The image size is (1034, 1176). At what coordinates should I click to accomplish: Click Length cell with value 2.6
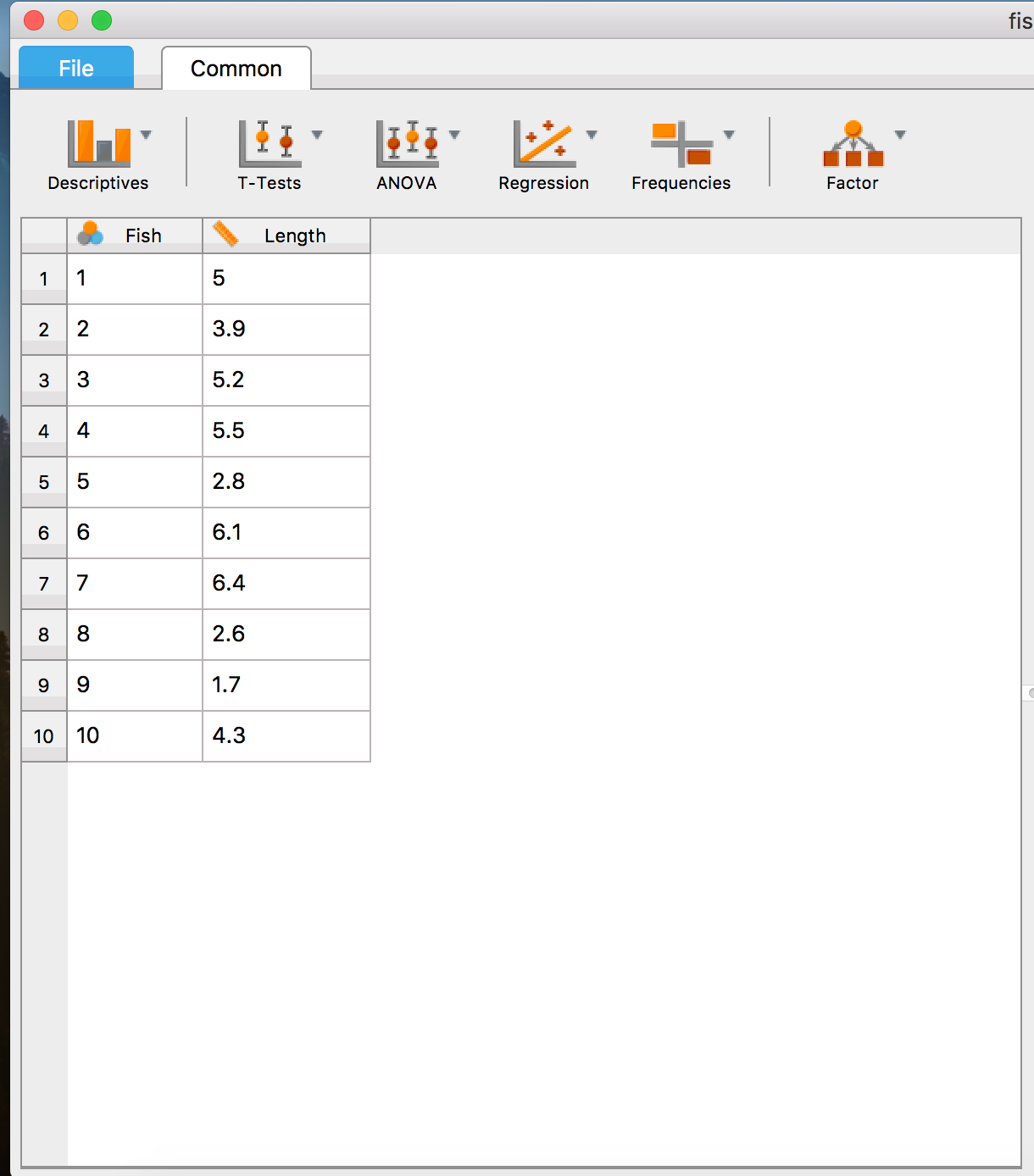286,635
